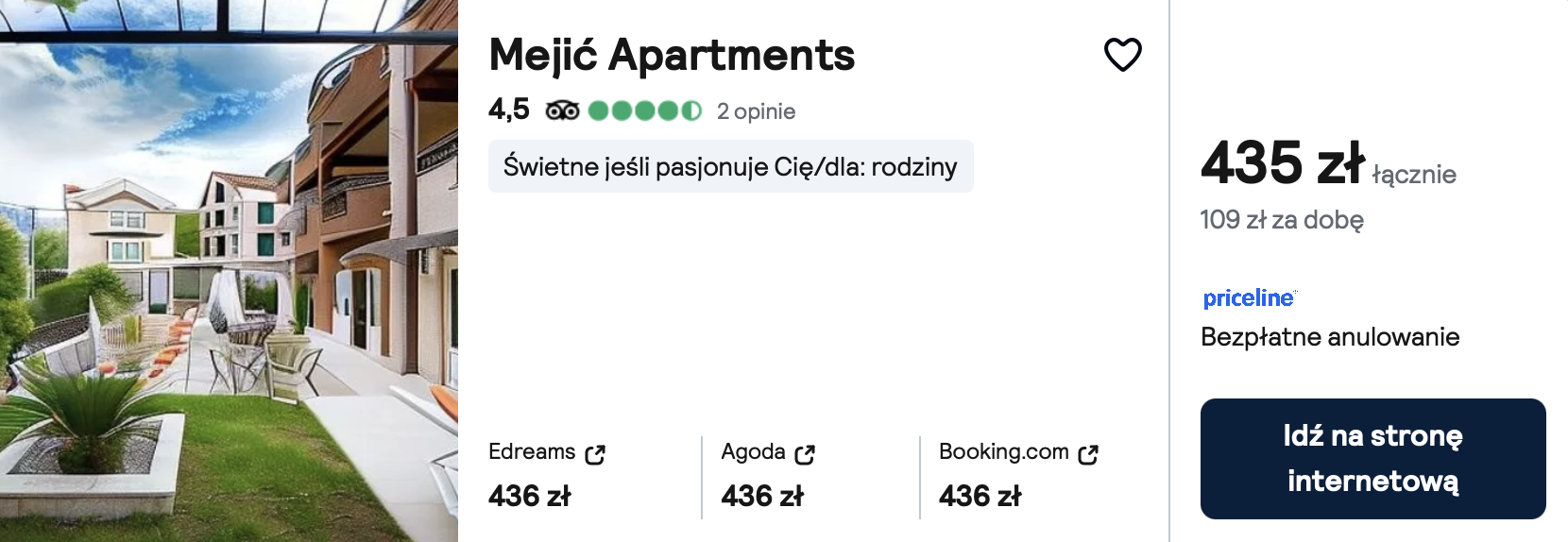Click the Bezpłatne anulowanie text
1568x542 pixels.
pyautogui.click(x=1330, y=337)
